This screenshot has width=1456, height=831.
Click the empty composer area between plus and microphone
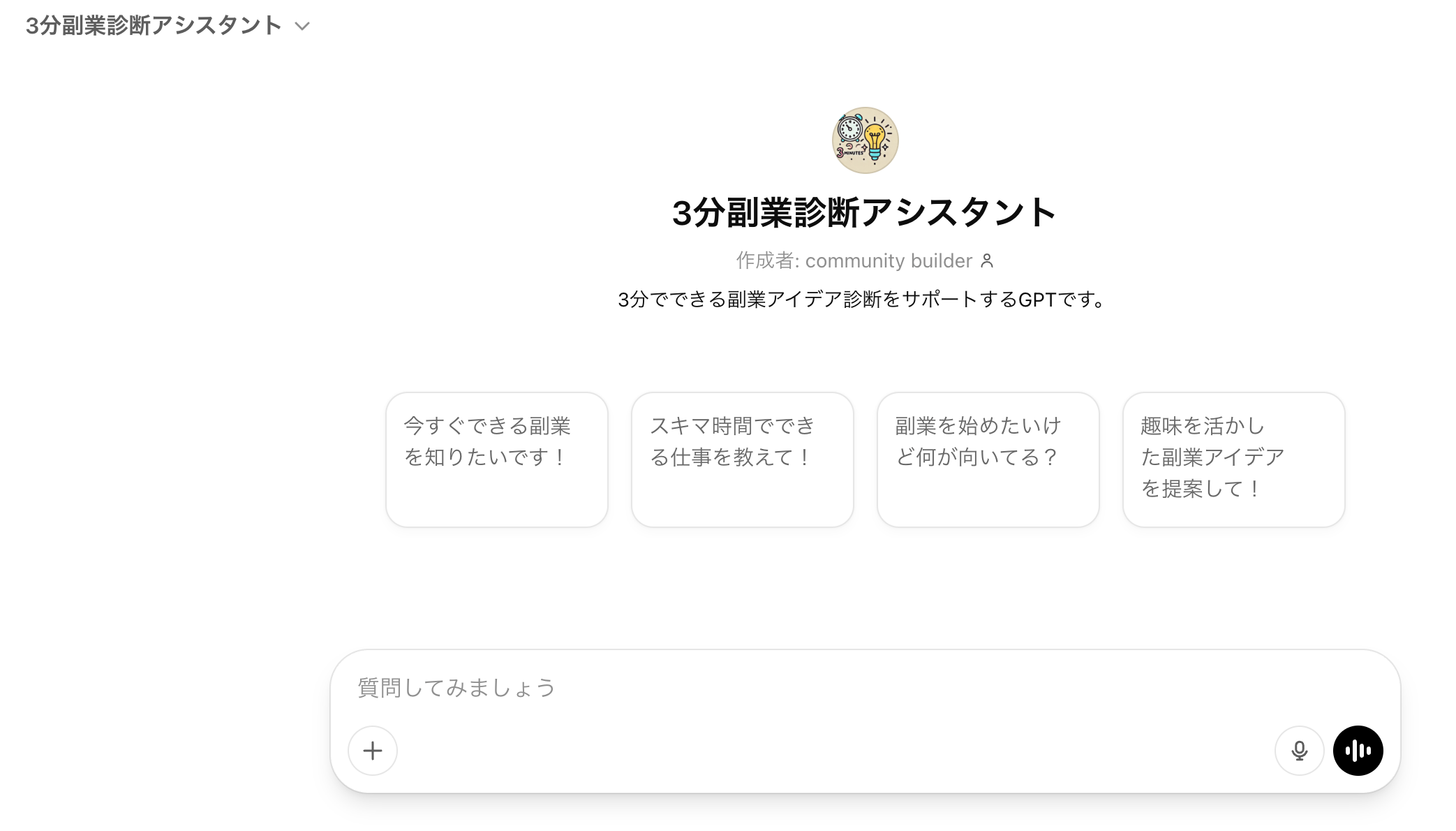pos(836,751)
